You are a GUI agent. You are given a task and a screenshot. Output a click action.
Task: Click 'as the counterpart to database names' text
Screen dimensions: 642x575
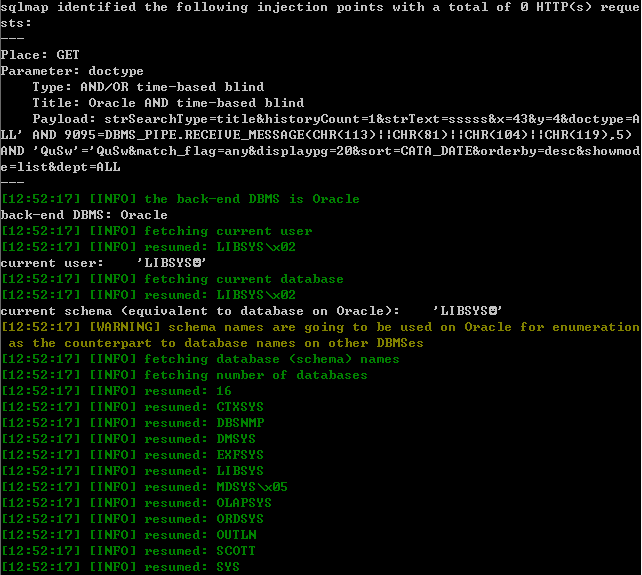point(216,343)
